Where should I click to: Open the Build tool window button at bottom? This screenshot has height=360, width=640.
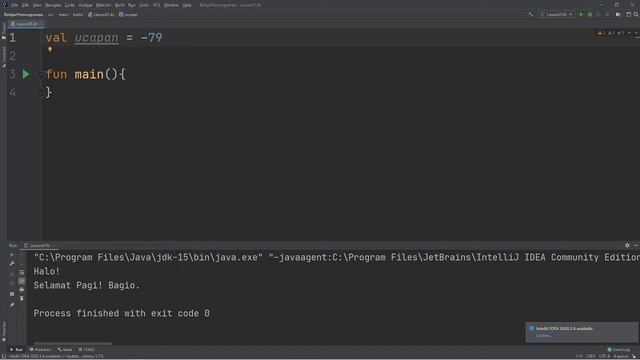[x=65, y=349]
